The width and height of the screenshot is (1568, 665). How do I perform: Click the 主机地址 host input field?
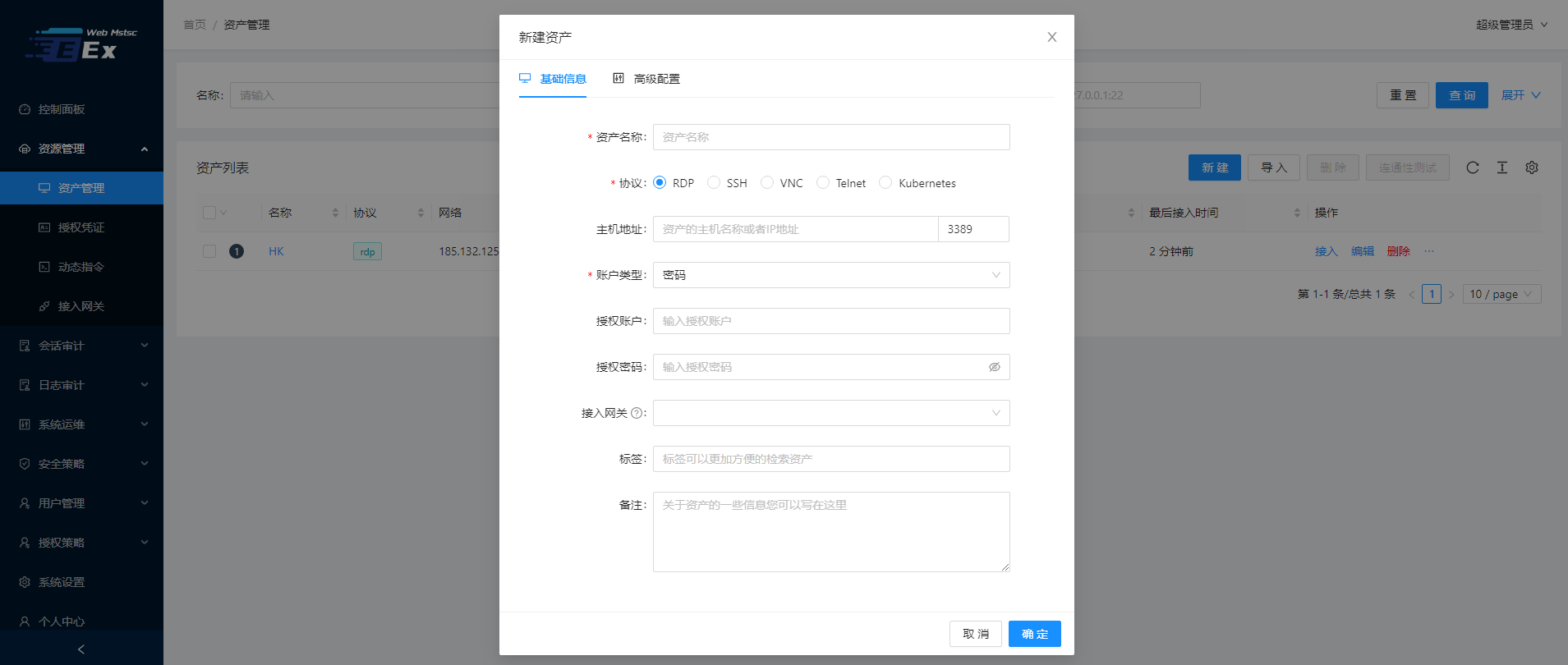(x=795, y=229)
